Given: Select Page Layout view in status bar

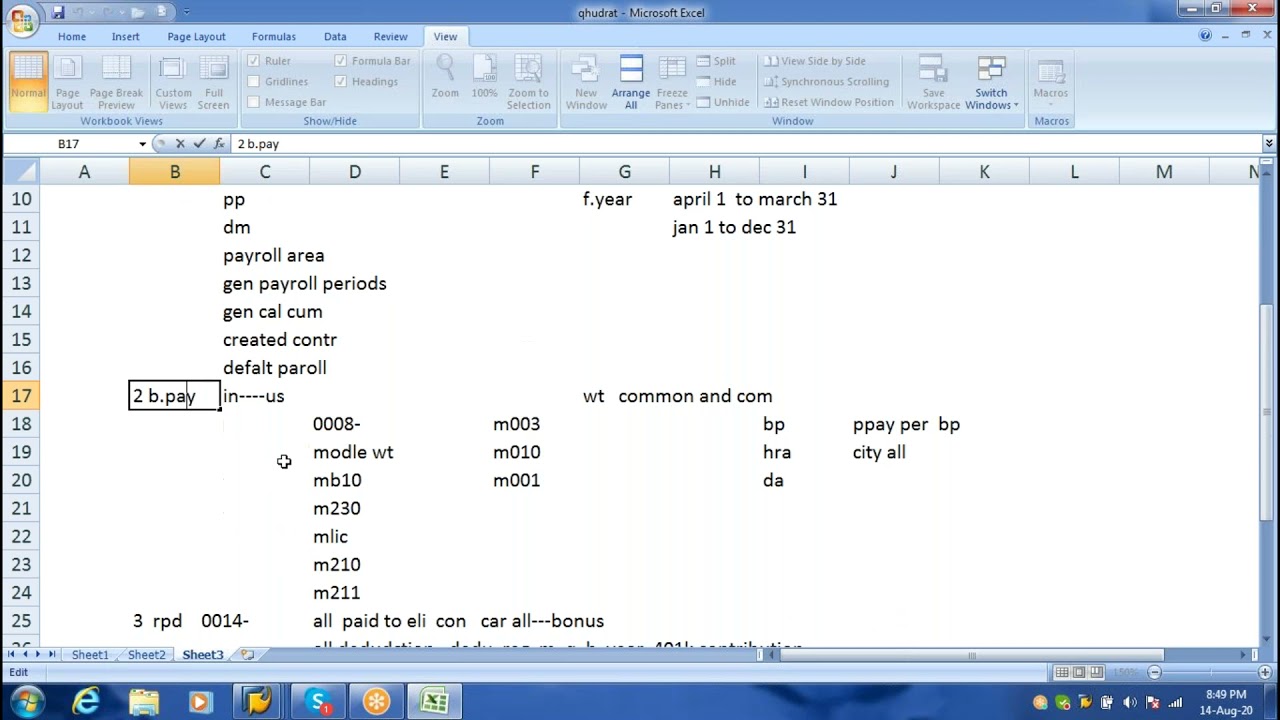Looking at the screenshot, I should [1080, 672].
